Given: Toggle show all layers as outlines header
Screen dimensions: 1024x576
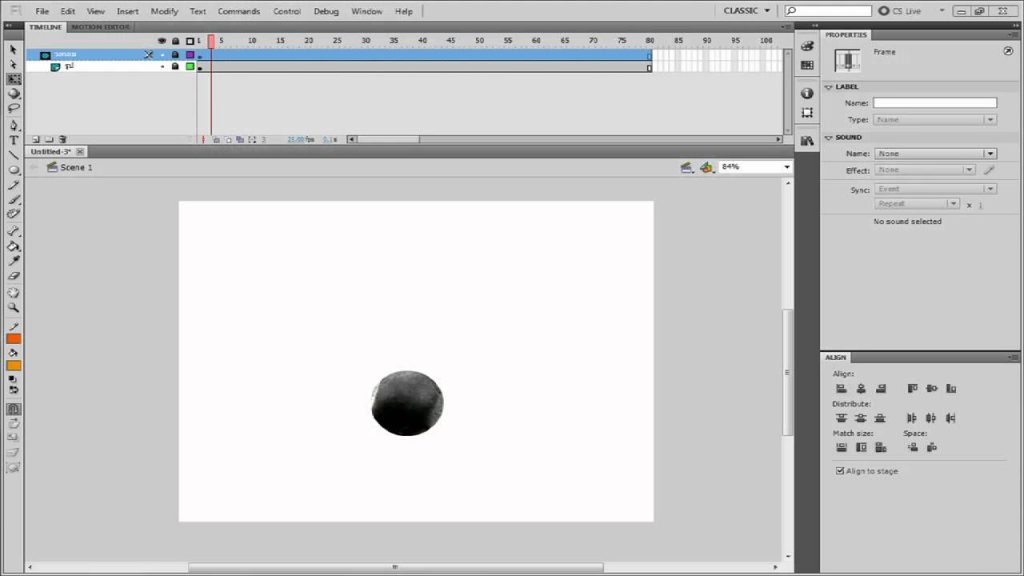Looking at the screenshot, I should (x=190, y=40).
